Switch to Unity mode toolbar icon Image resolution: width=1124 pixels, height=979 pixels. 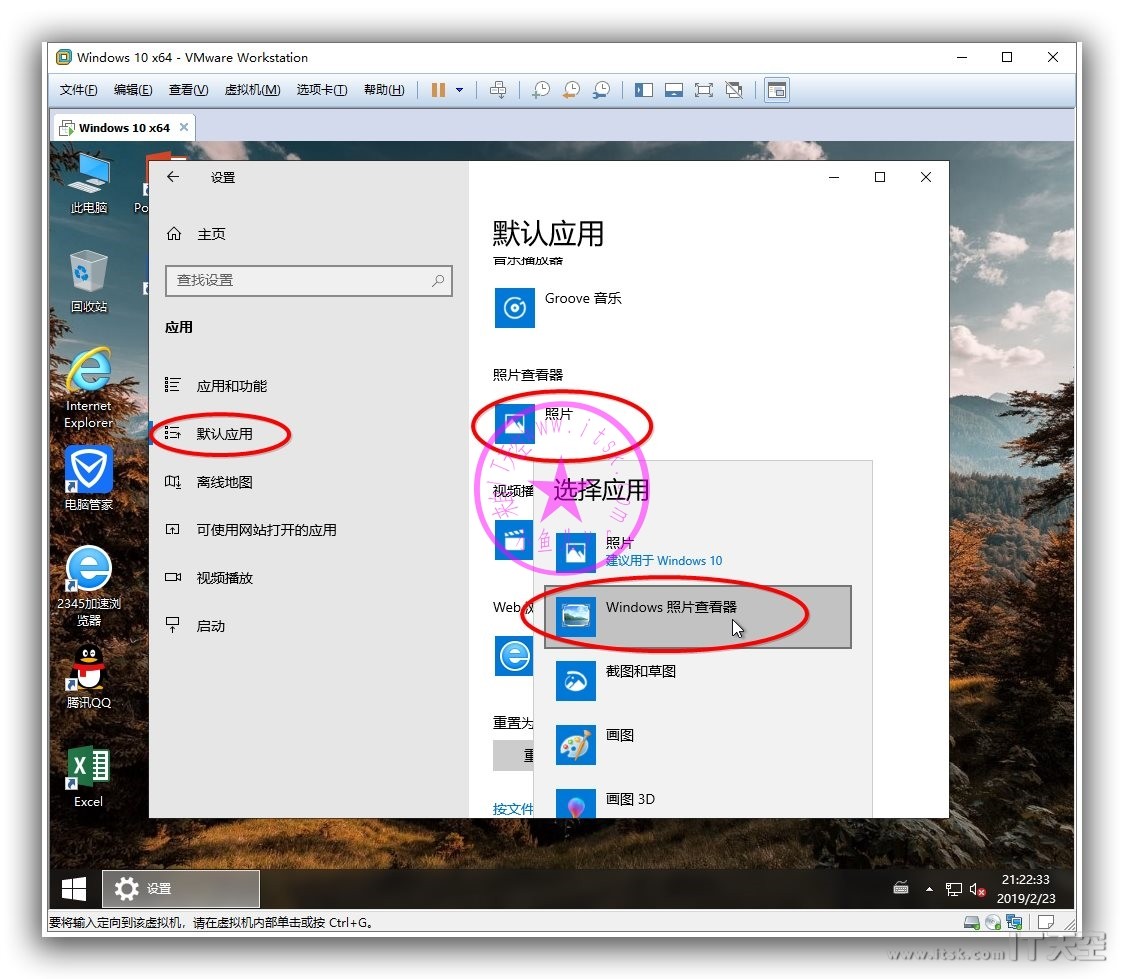point(734,90)
